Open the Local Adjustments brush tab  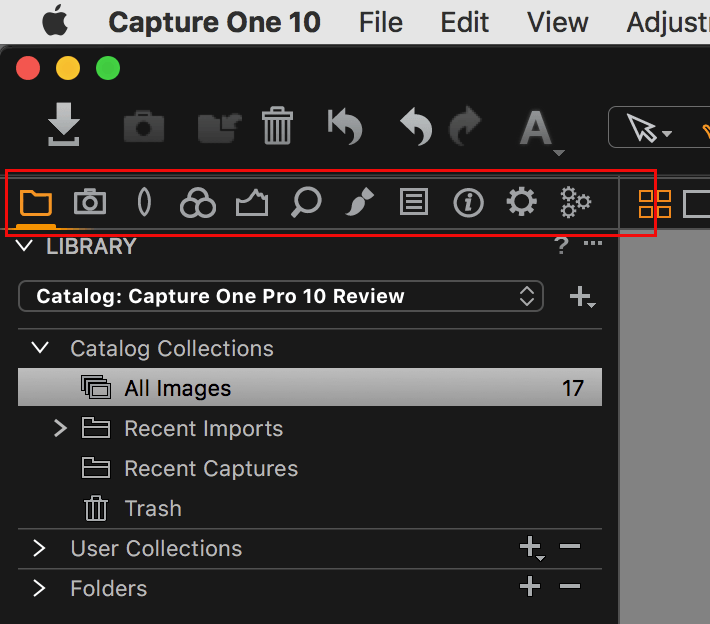[x=360, y=202]
